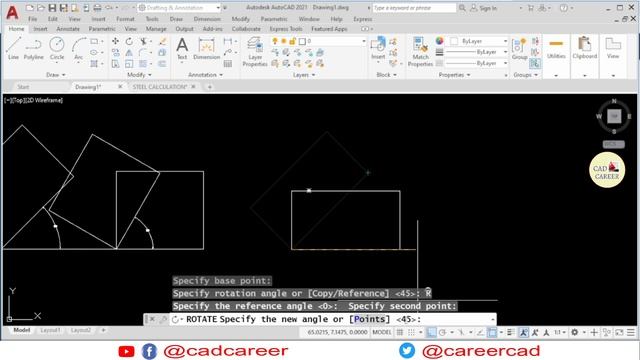
Task: Click the Insert block icon
Action: click(x=378, y=48)
